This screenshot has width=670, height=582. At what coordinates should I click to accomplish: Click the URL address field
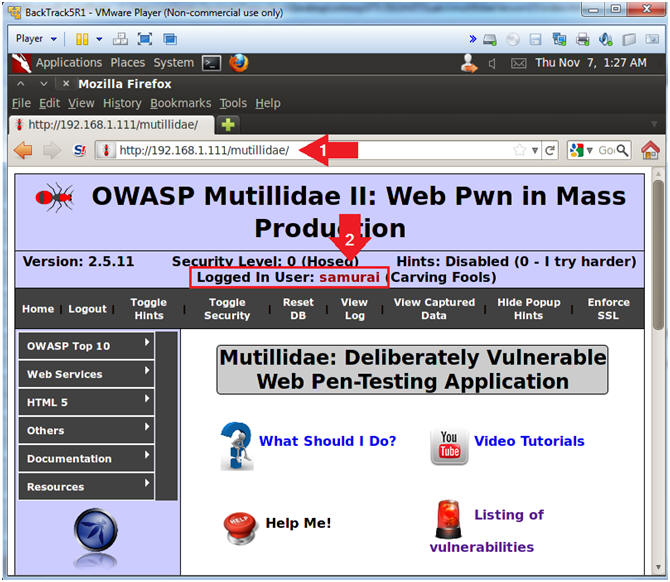314,150
